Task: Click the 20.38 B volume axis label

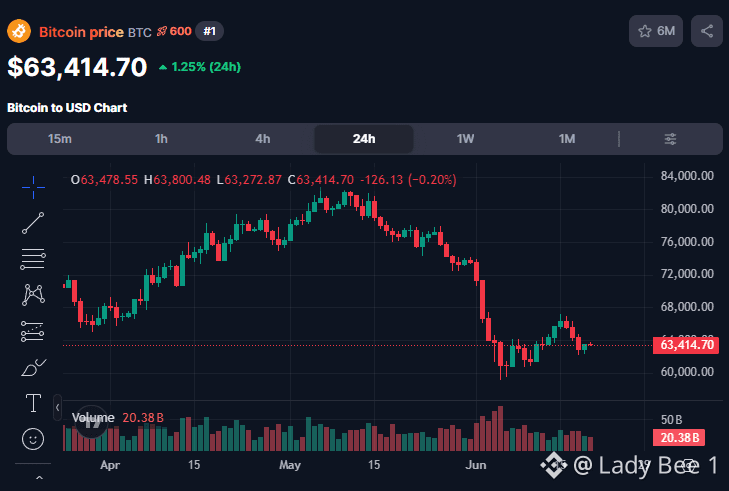Action: click(x=679, y=438)
